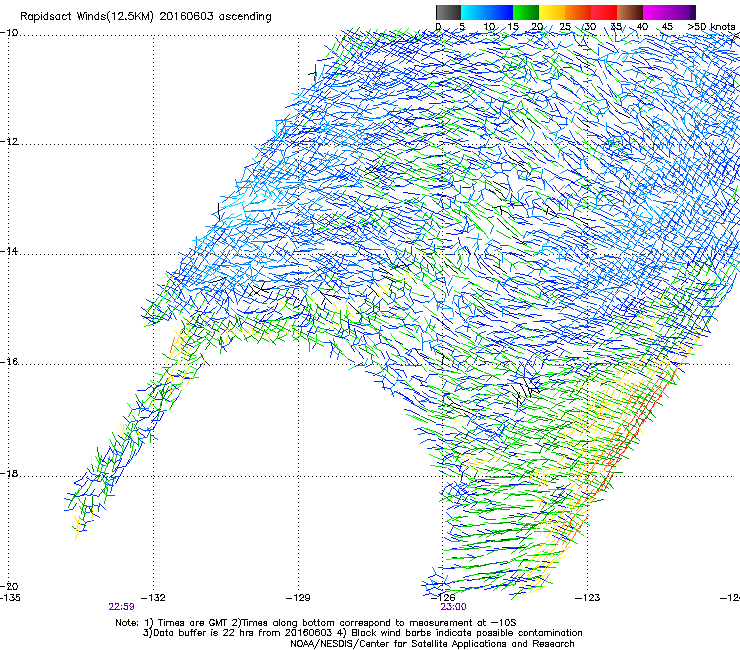Click the -12 latitude axis label
The image size is (740, 650).
coord(9,142)
